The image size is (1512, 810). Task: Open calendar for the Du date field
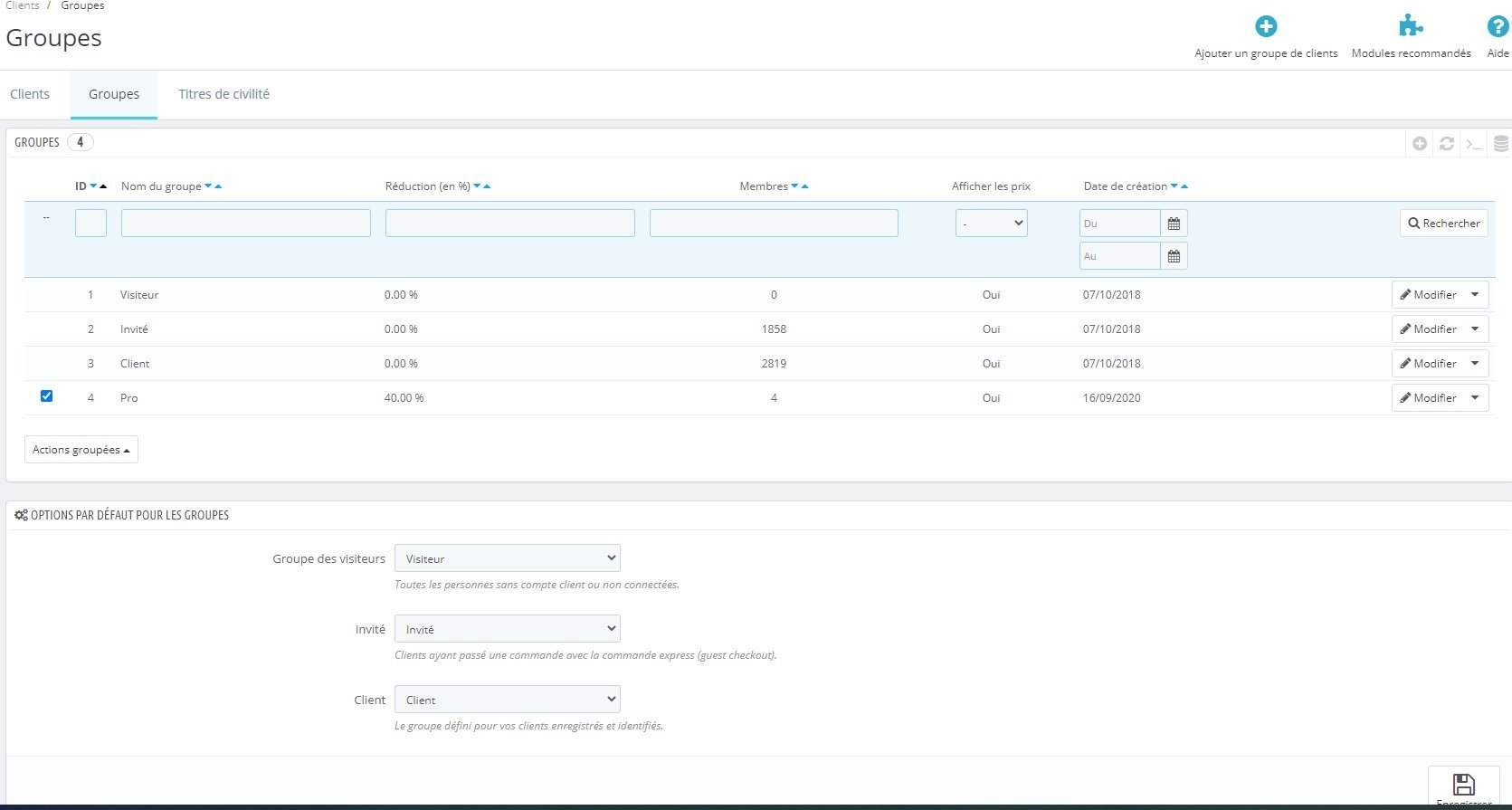1174,224
